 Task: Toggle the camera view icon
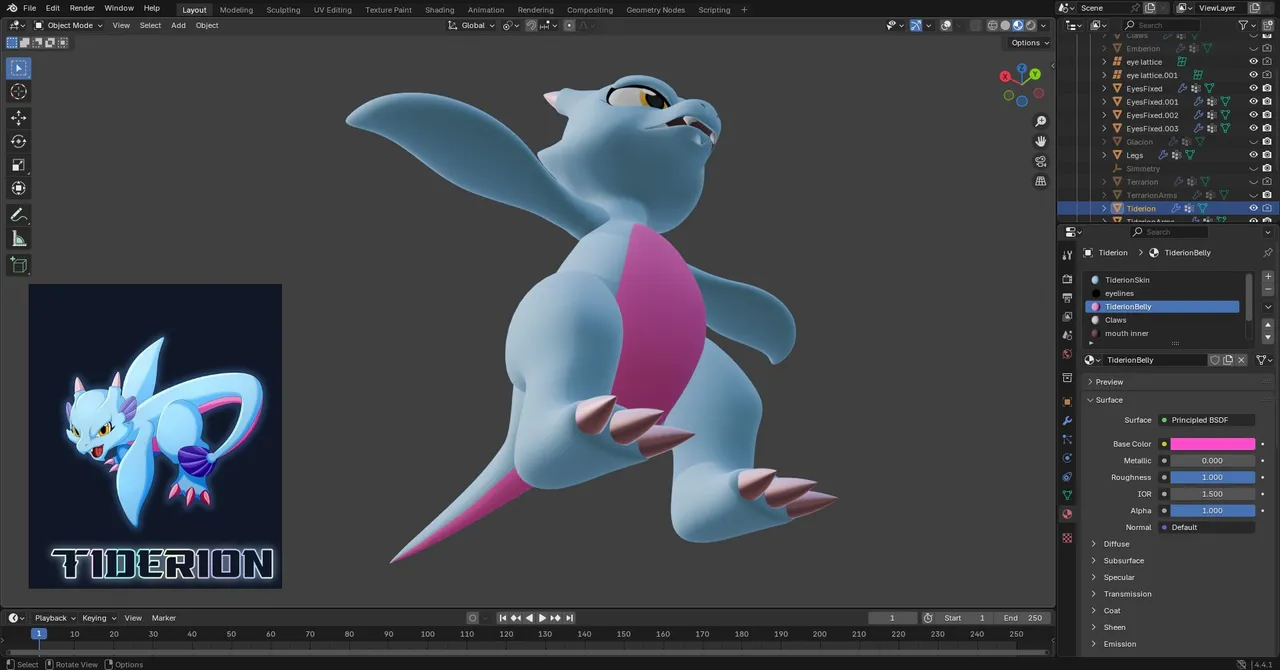coord(1040,162)
